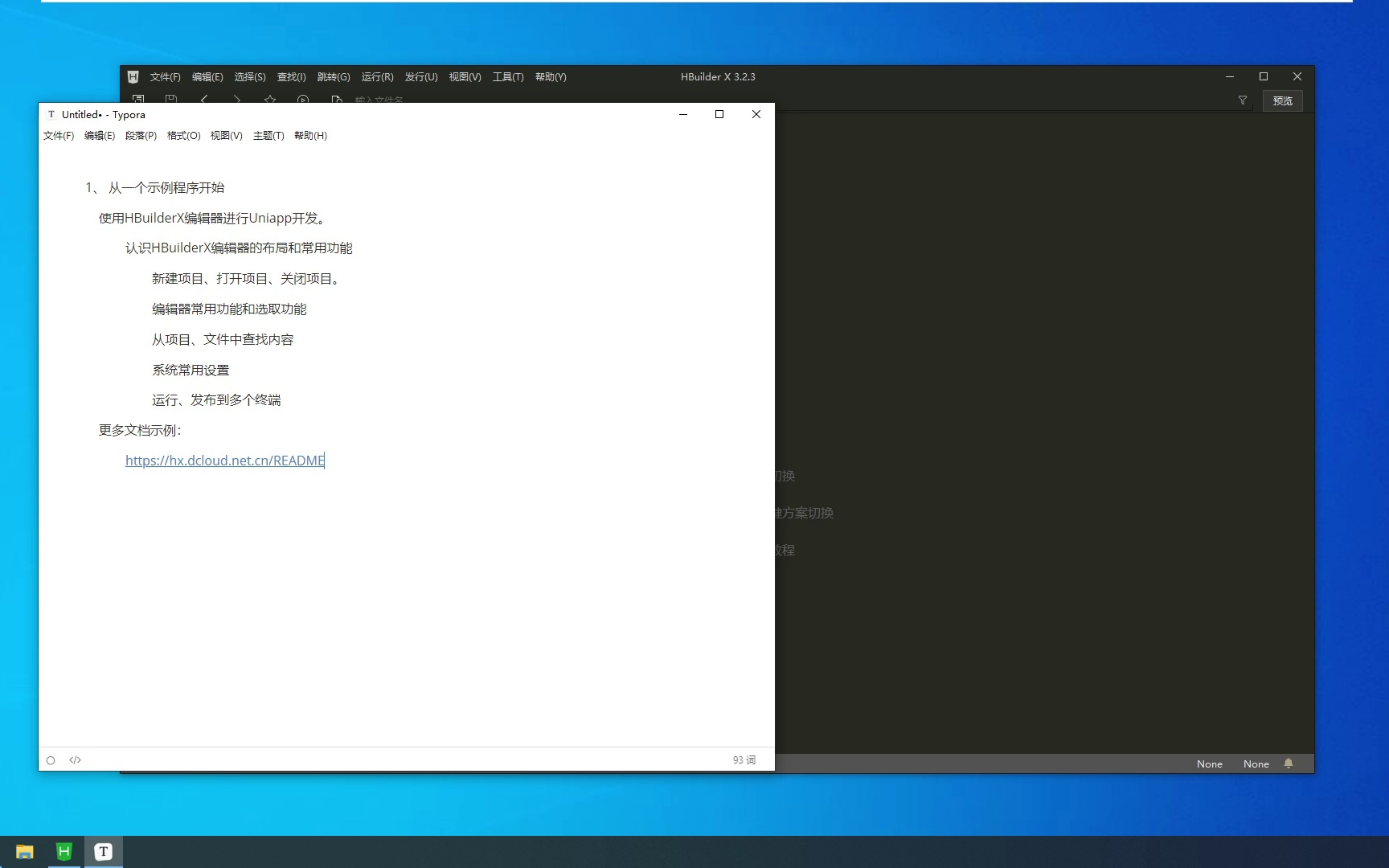The width and height of the screenshot is (1389, 868).
Task: Open Typora 帮助(H) menu
Action: pyautogui.click(x=310, y=136)
